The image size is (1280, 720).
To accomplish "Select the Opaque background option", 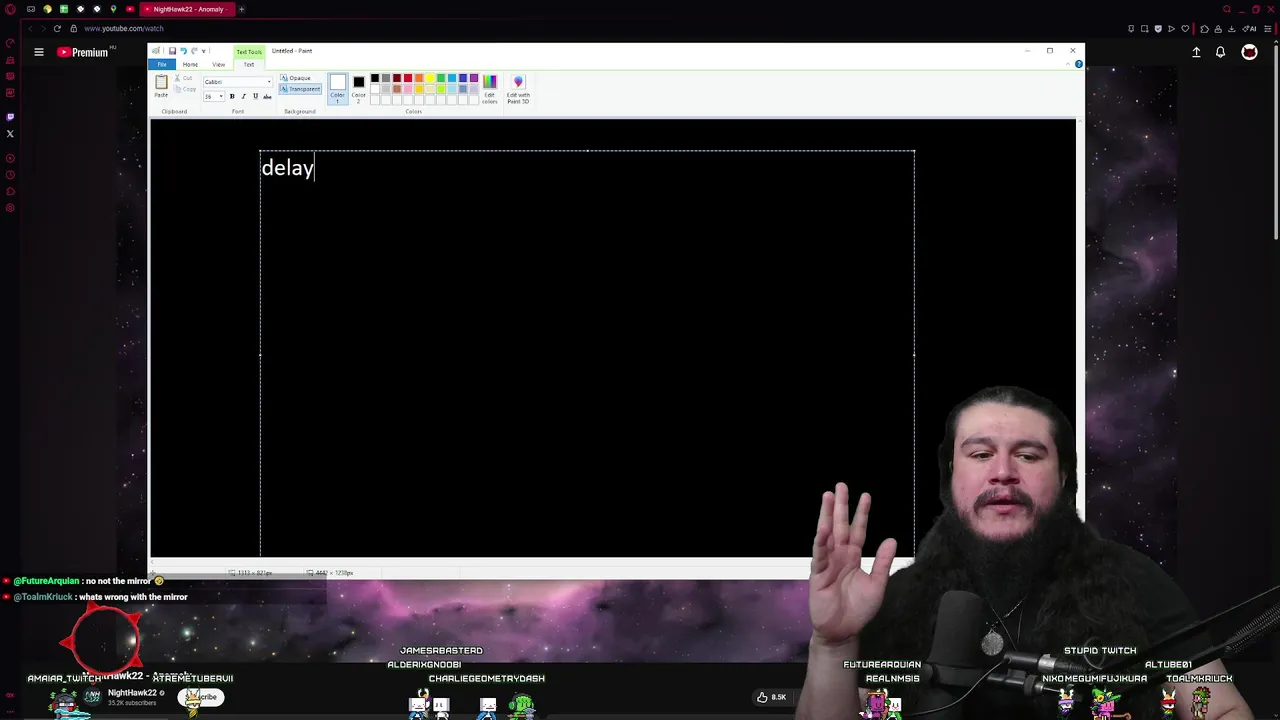I will coord(296,78).
